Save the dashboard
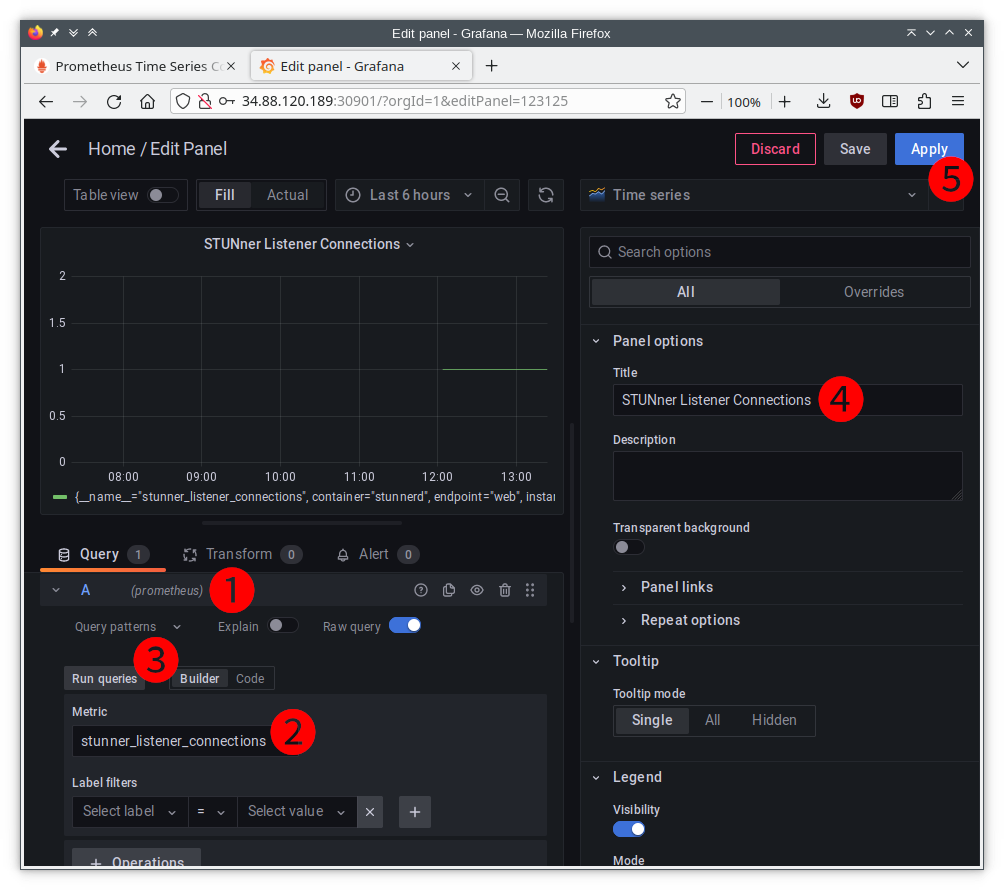 855,149
